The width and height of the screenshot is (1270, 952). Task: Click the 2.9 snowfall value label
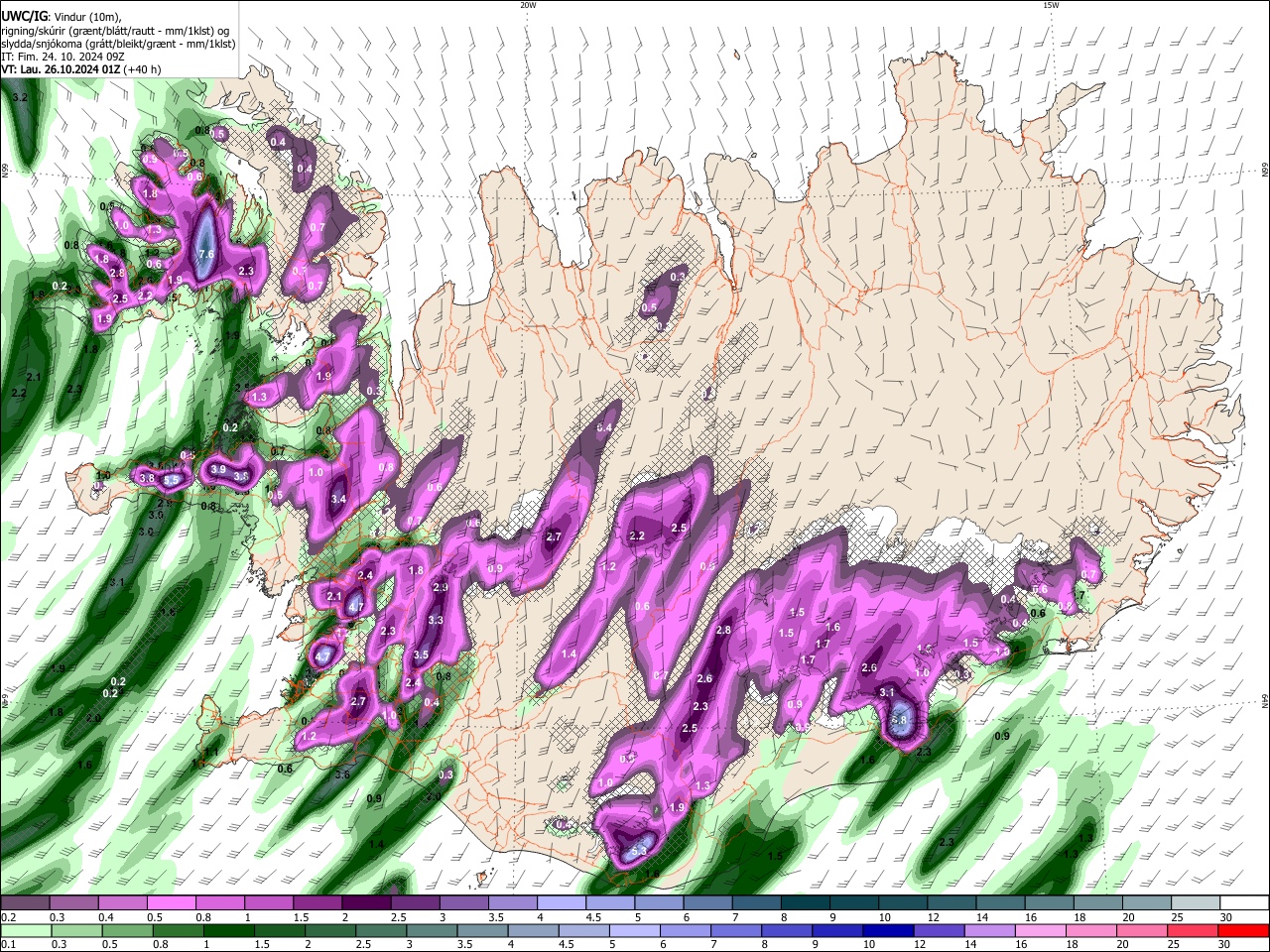(x=441, y=587)
